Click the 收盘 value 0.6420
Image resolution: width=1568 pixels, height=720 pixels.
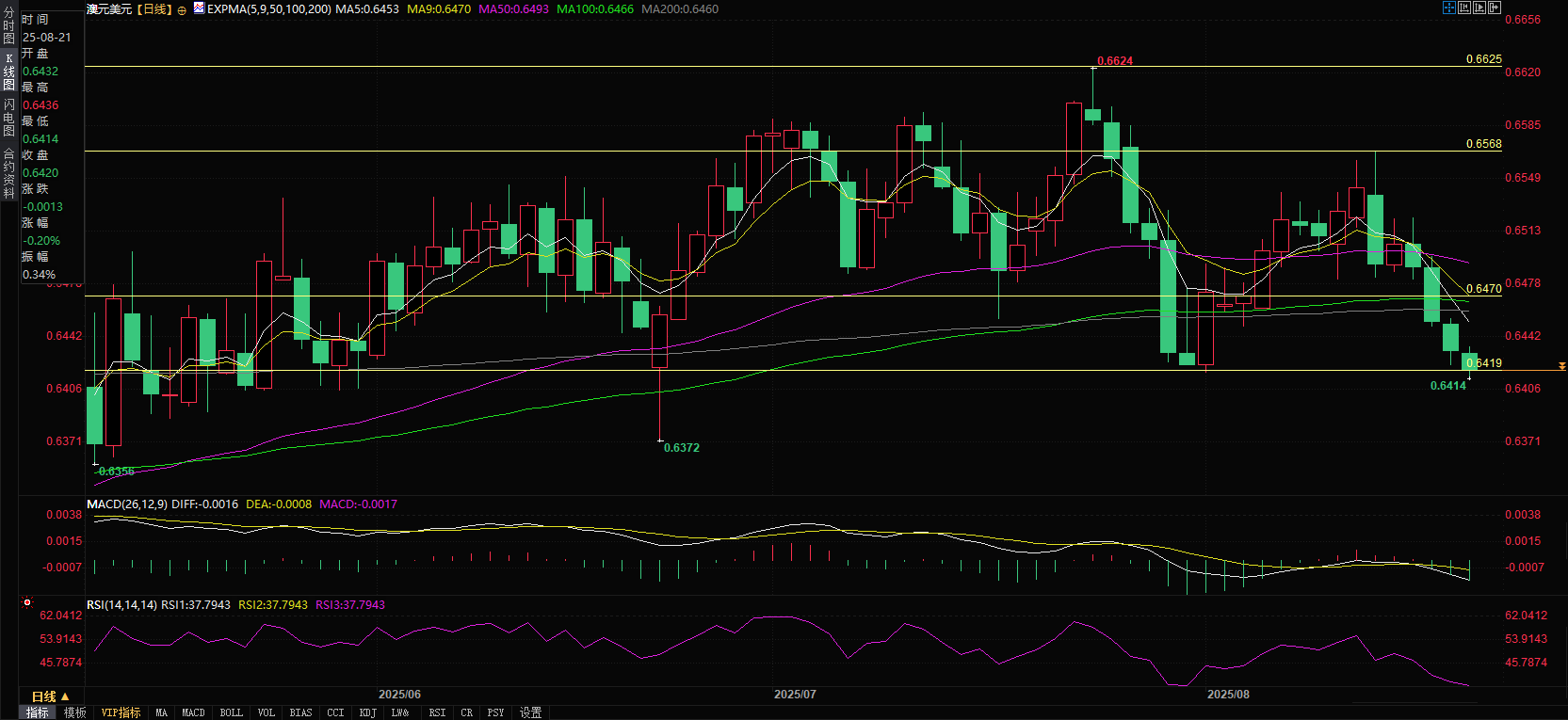pos(40,172)
